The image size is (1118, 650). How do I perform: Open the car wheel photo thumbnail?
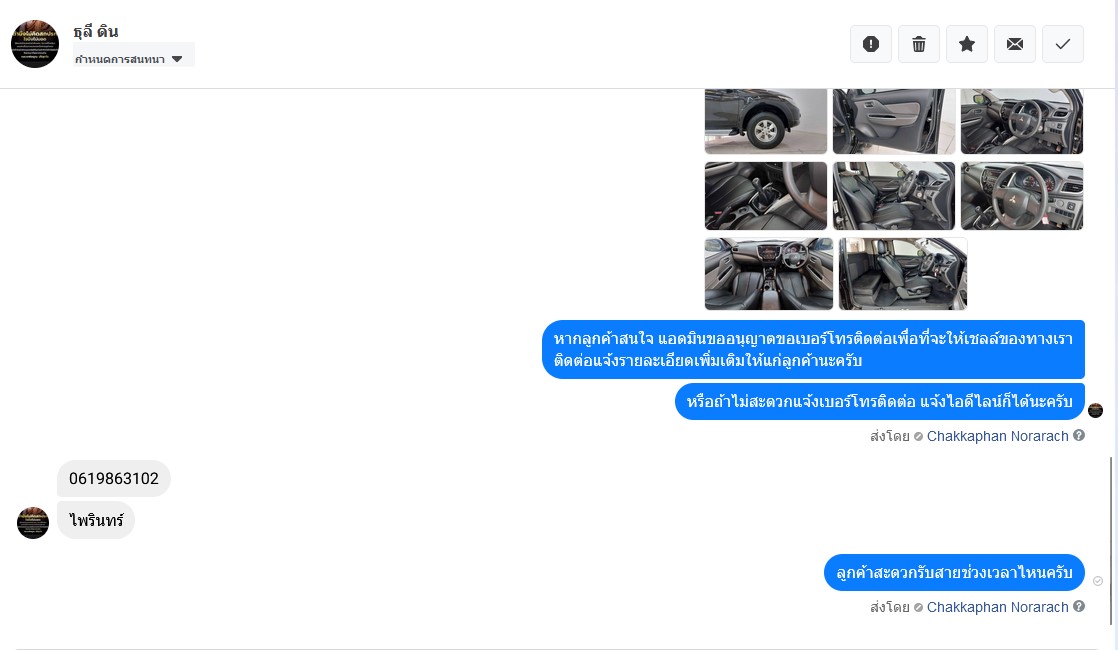pos(766,121)
